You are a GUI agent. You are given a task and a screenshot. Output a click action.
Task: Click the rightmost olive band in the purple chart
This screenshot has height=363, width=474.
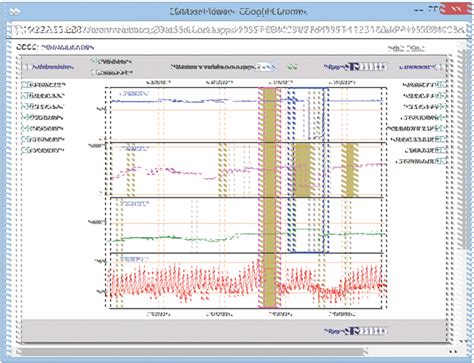point(349,170)
